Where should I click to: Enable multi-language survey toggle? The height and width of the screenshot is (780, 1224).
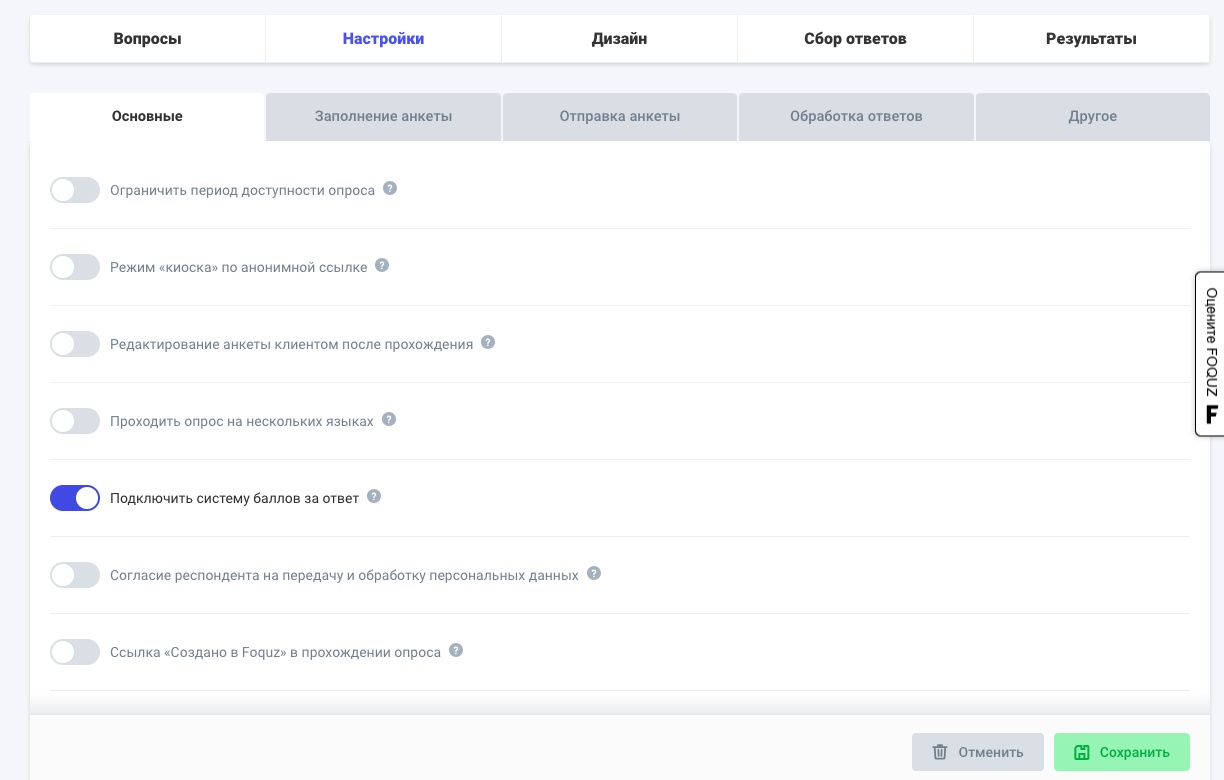pos(75,421)
